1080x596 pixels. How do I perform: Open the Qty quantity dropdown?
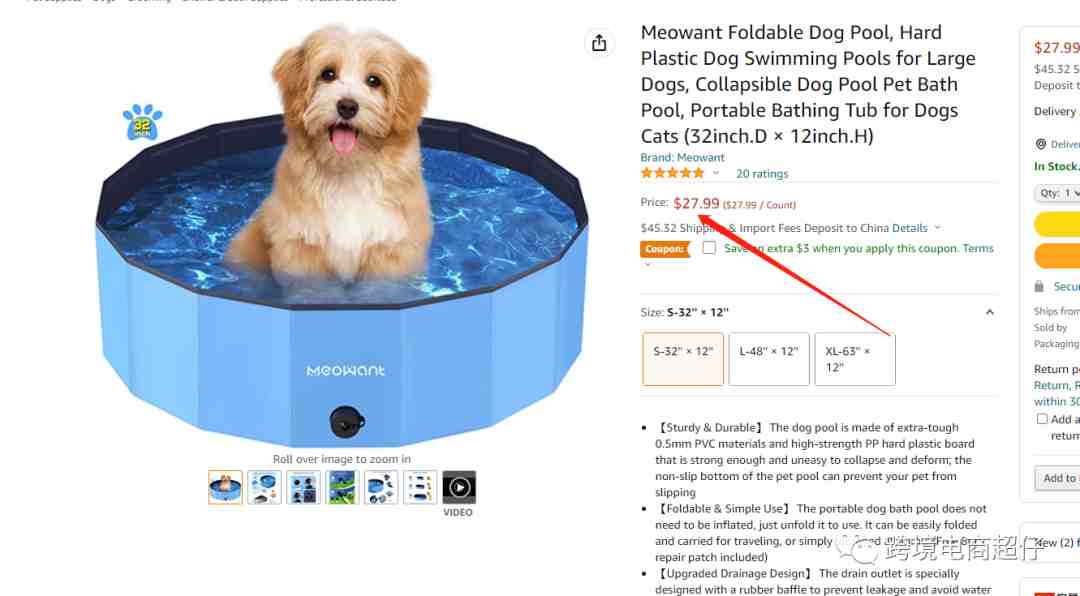click(x=1058, y=193)
